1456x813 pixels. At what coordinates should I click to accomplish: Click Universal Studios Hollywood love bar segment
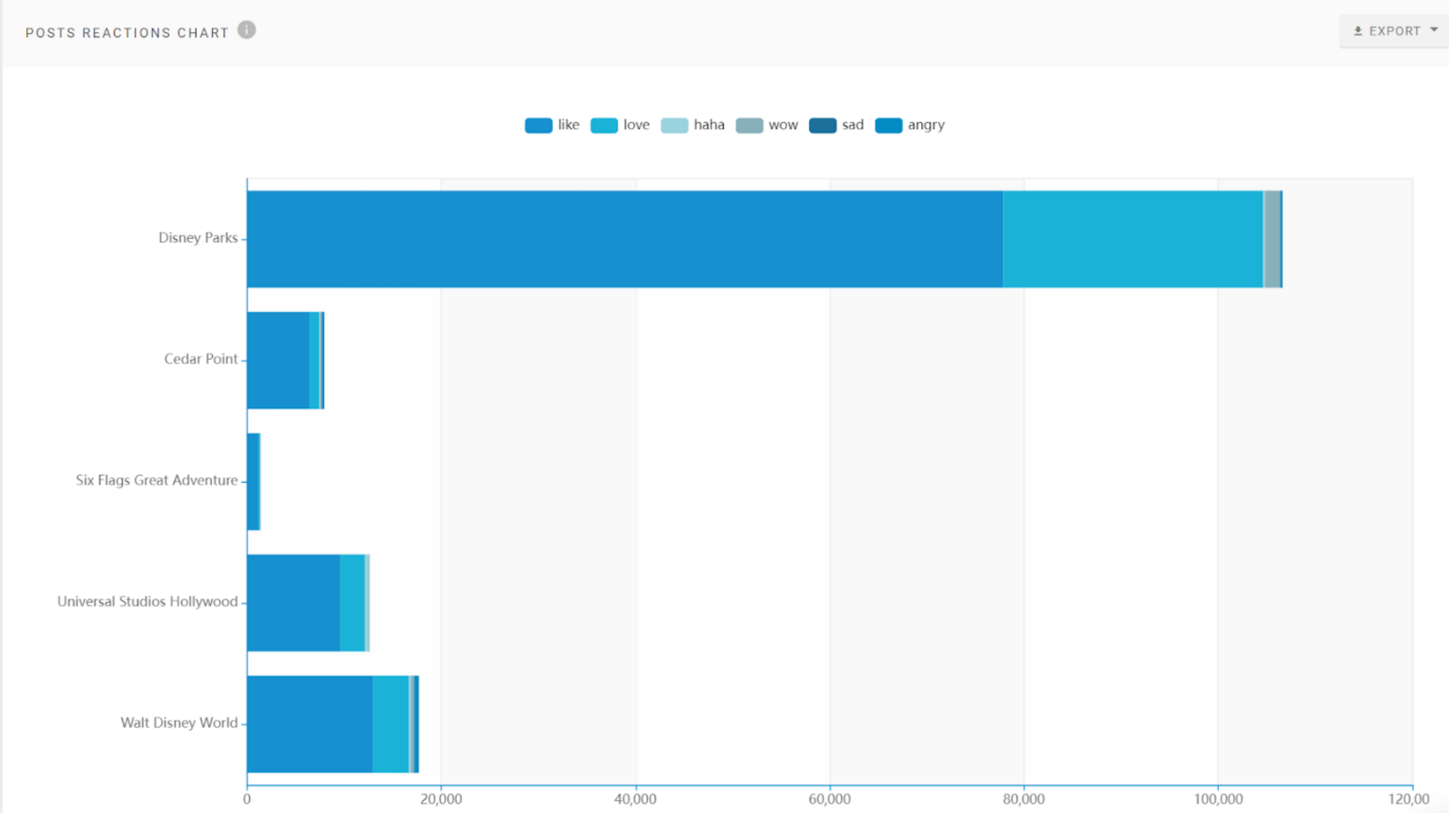[x=352, y=603]
